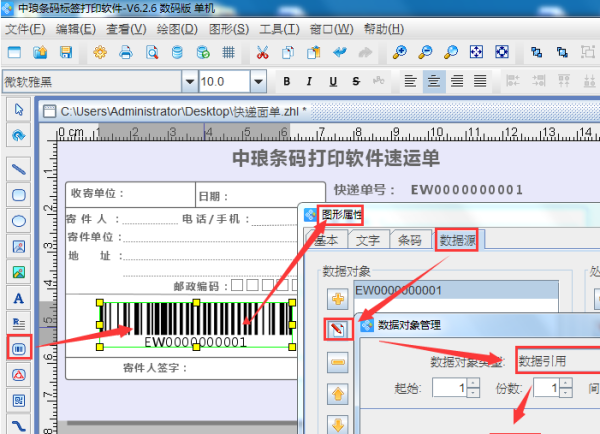Edit data object with pencil icon
The height and width of the screenshot is (434, 600).
pos(337,327)
